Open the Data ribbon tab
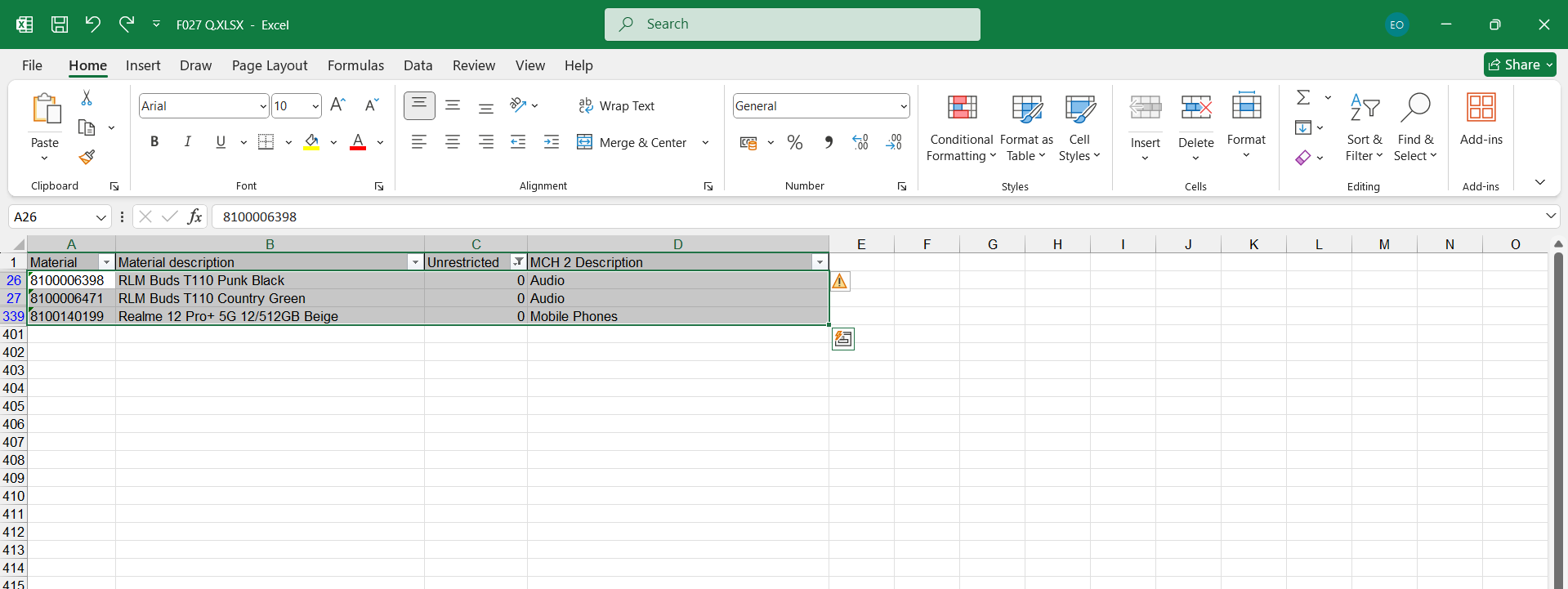 (418, 65)
